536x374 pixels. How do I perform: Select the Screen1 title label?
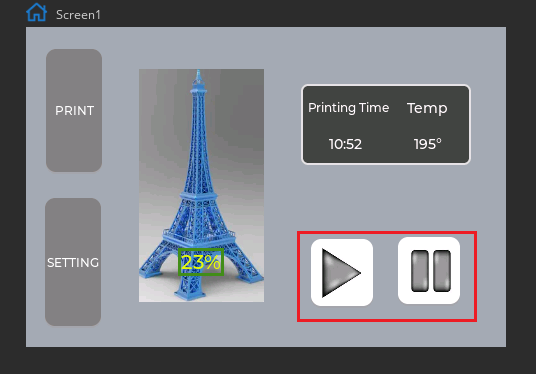[78, 15]
